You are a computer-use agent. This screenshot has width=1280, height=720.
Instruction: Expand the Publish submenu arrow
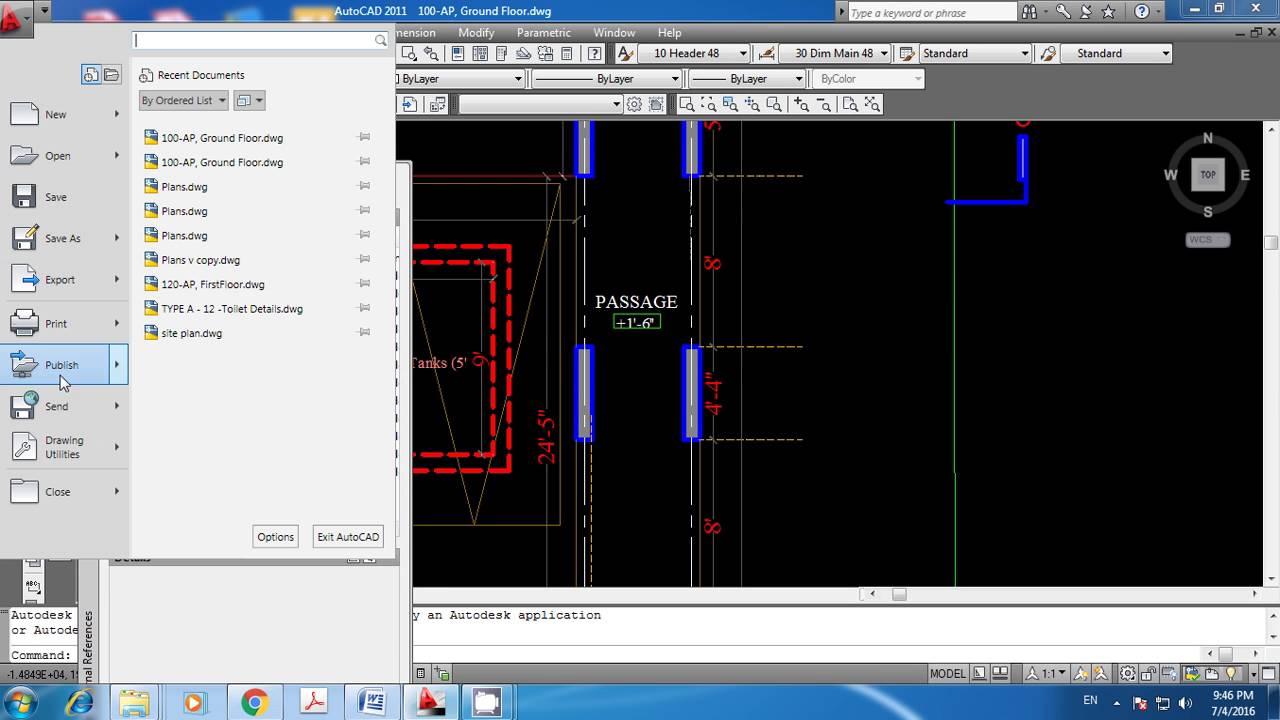pos(117,365)
